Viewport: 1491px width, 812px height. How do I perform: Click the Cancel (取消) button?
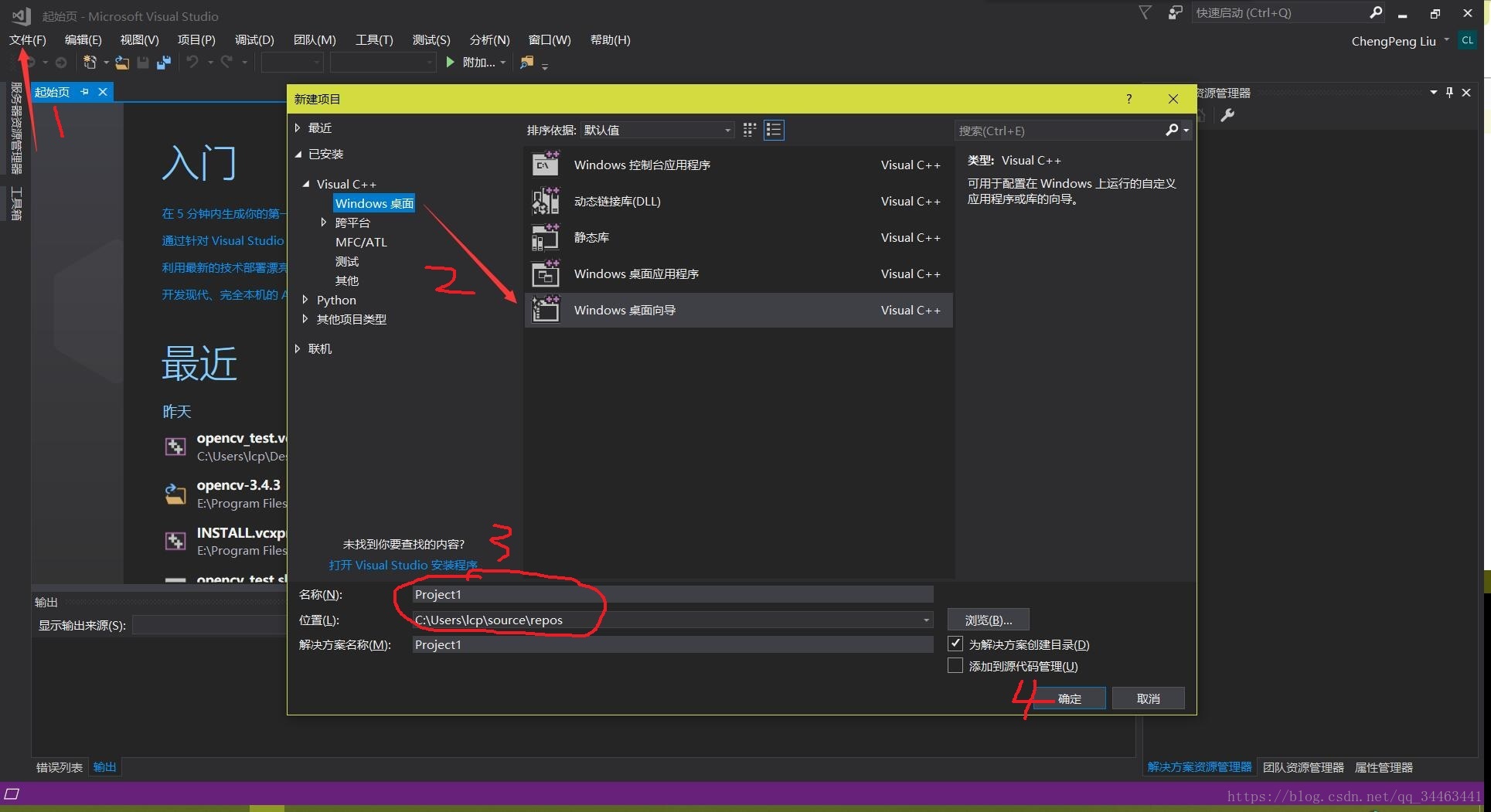[1149, 698]
